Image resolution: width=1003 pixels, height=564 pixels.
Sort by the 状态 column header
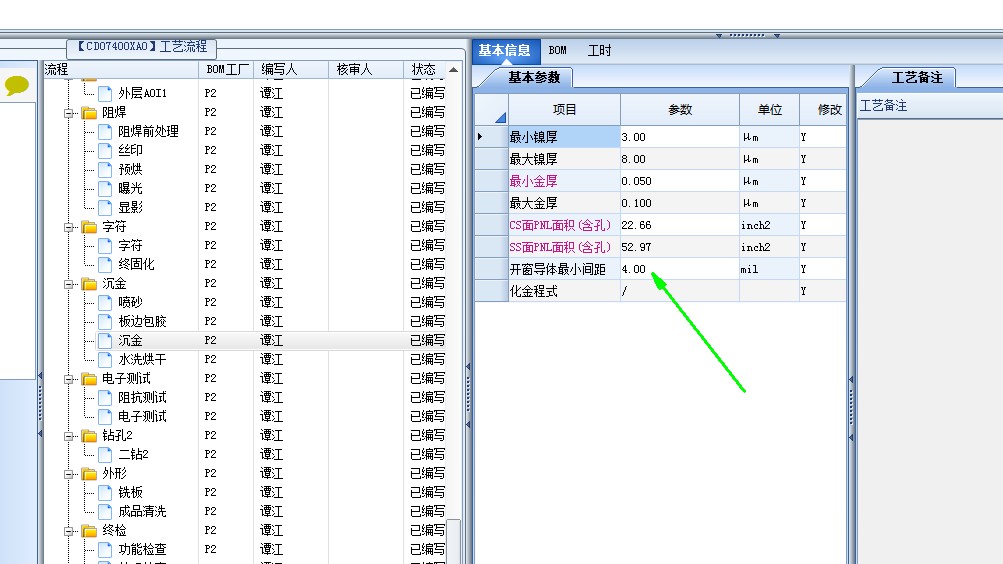423,70
